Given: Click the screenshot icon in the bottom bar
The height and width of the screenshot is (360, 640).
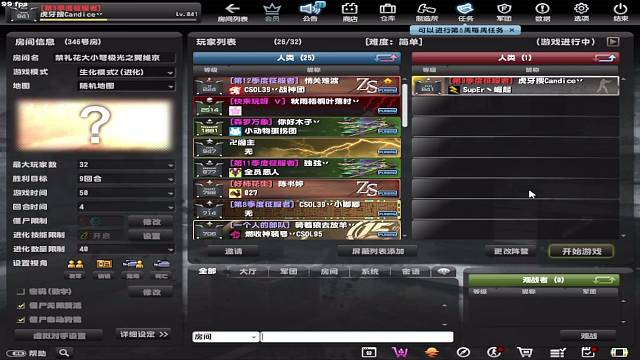Looking at the screenshot, I should pos(369,352).
